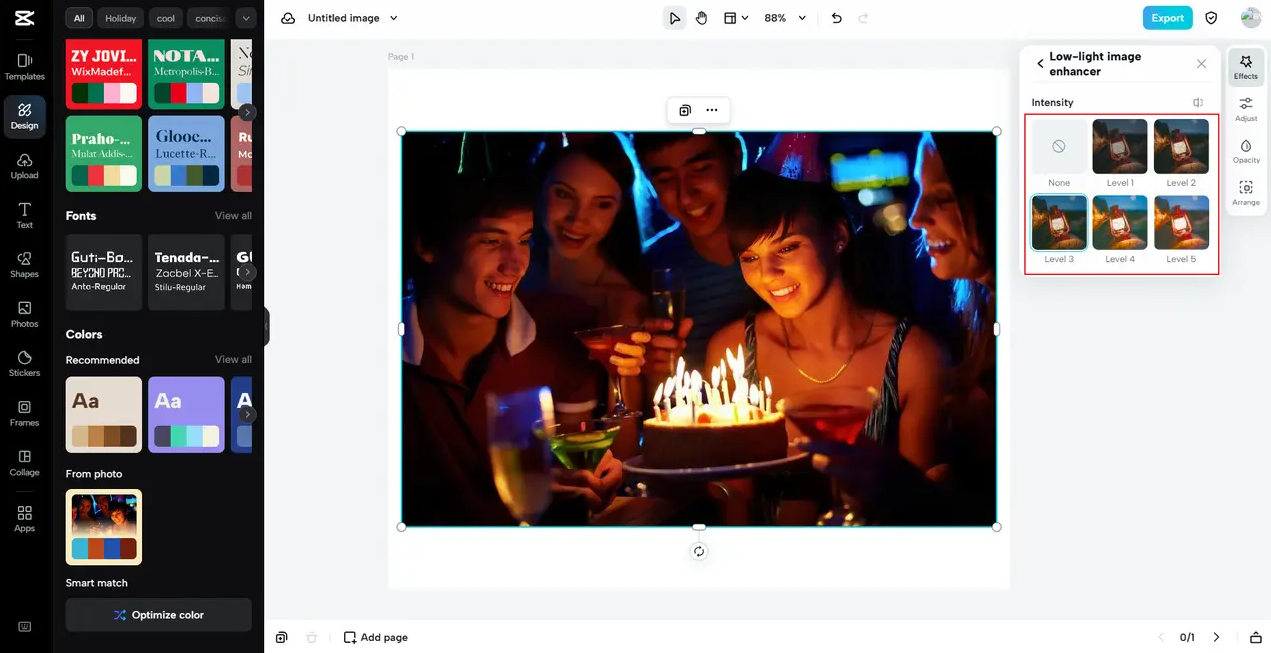Click Optimize color button
The image size is (1271, 653).
coord(159,615)
